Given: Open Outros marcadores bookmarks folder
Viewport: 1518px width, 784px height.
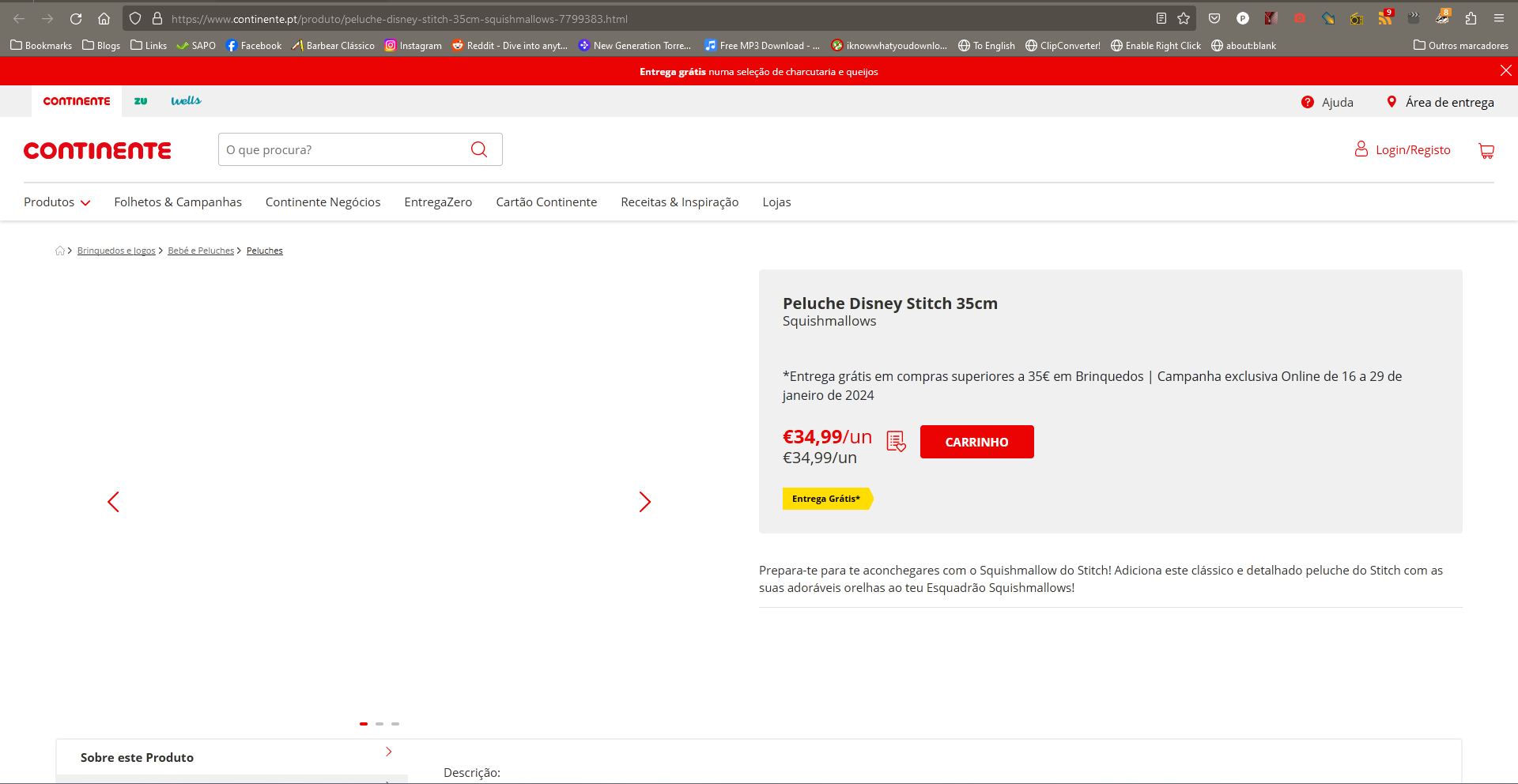Looking at the screenshot, I should [1460, 45].
